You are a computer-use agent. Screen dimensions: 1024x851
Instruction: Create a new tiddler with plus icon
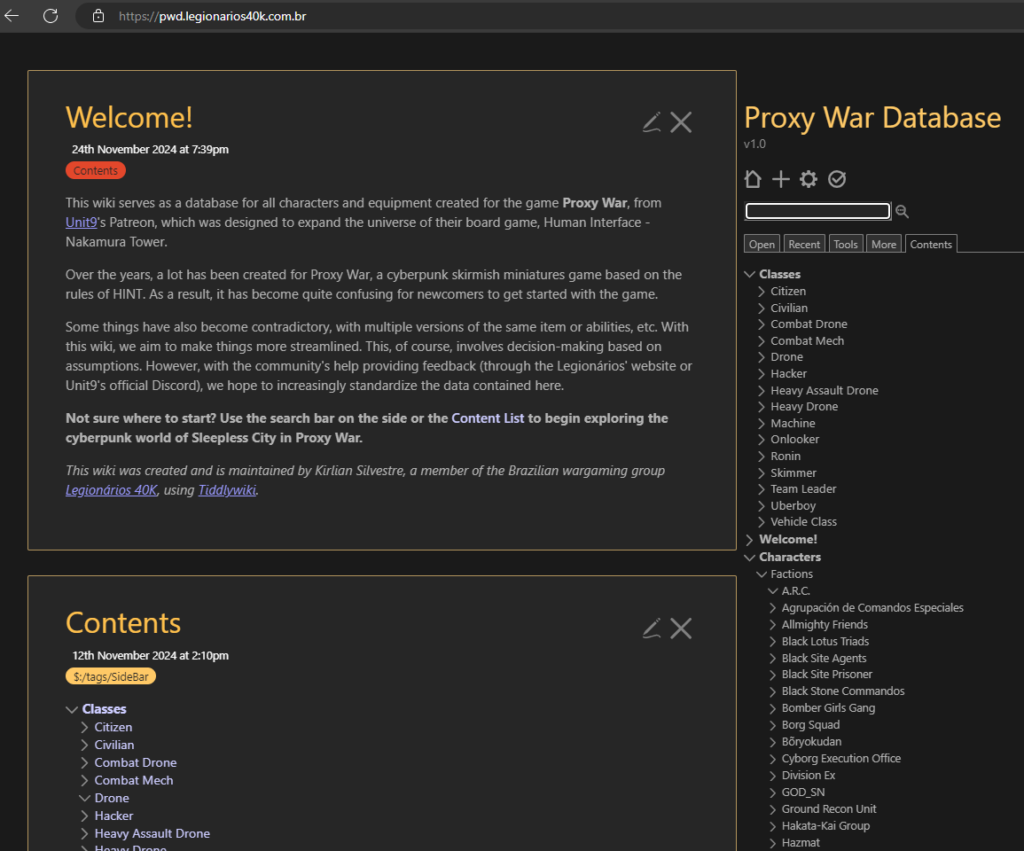(781, 179)
